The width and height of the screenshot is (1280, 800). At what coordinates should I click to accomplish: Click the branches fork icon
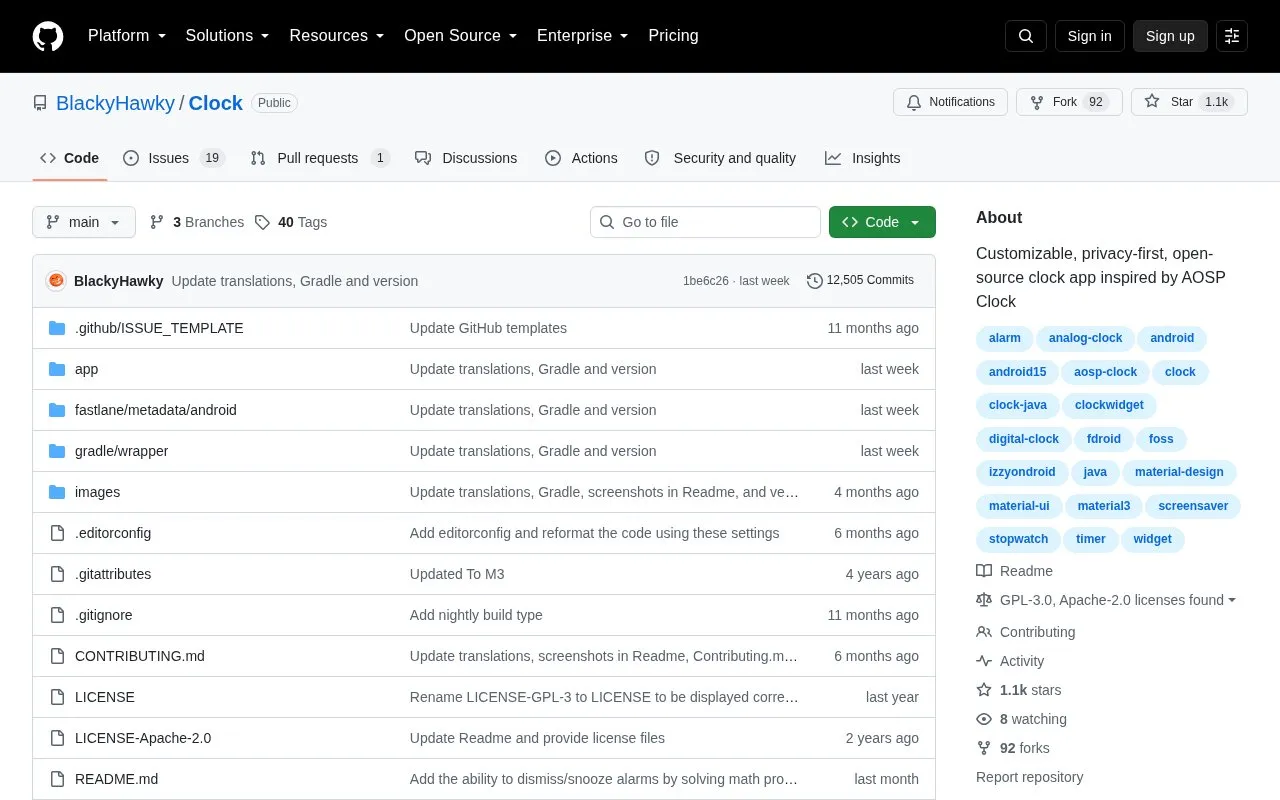tap(157, 222)
